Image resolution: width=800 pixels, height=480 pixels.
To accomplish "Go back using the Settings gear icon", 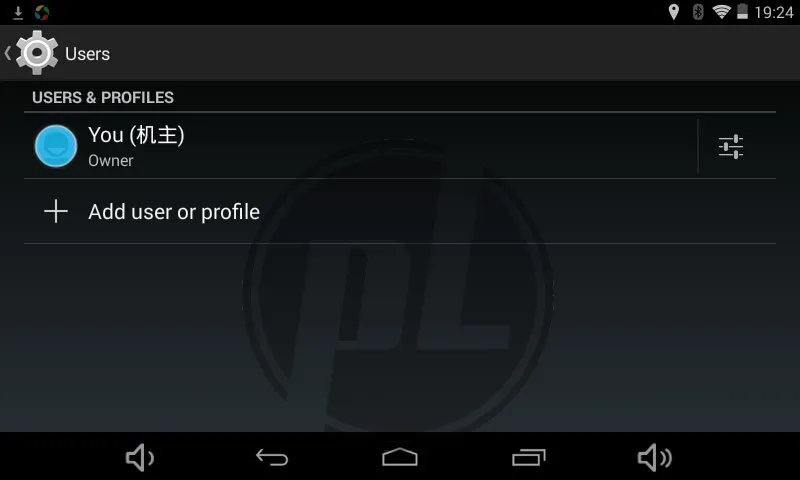I will 37,53.
